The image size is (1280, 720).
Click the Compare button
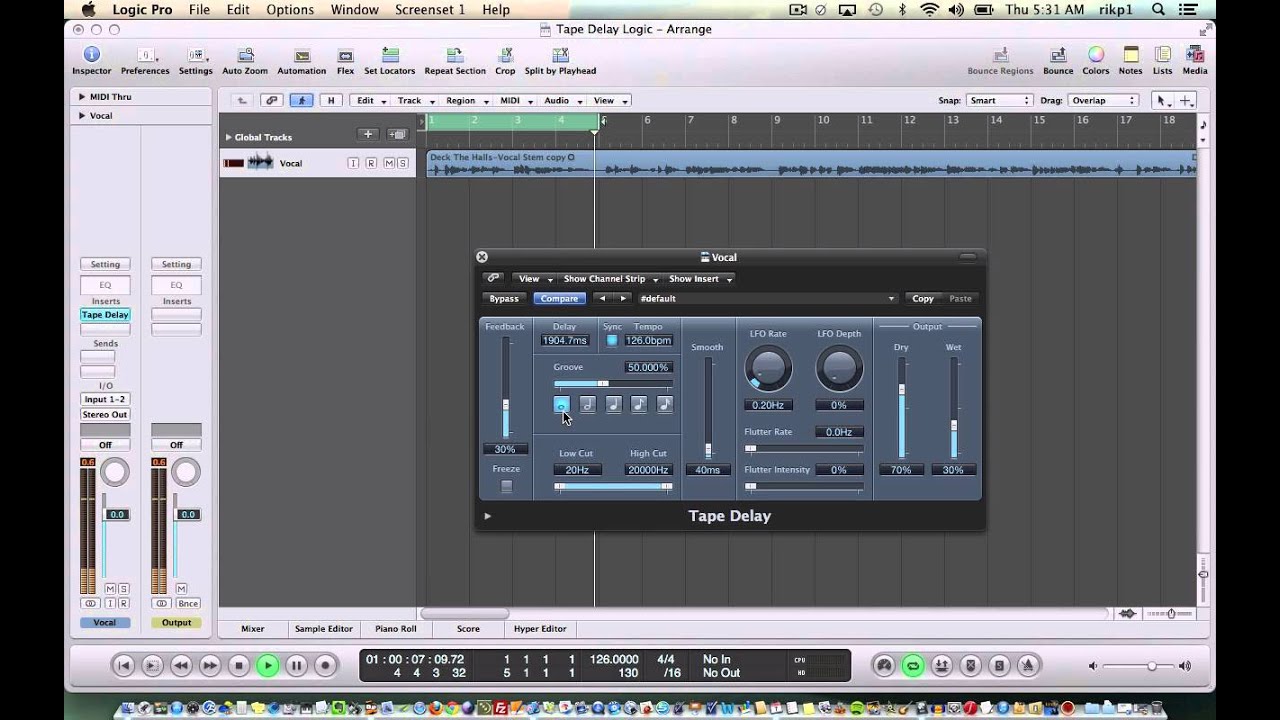pos(559,298)
